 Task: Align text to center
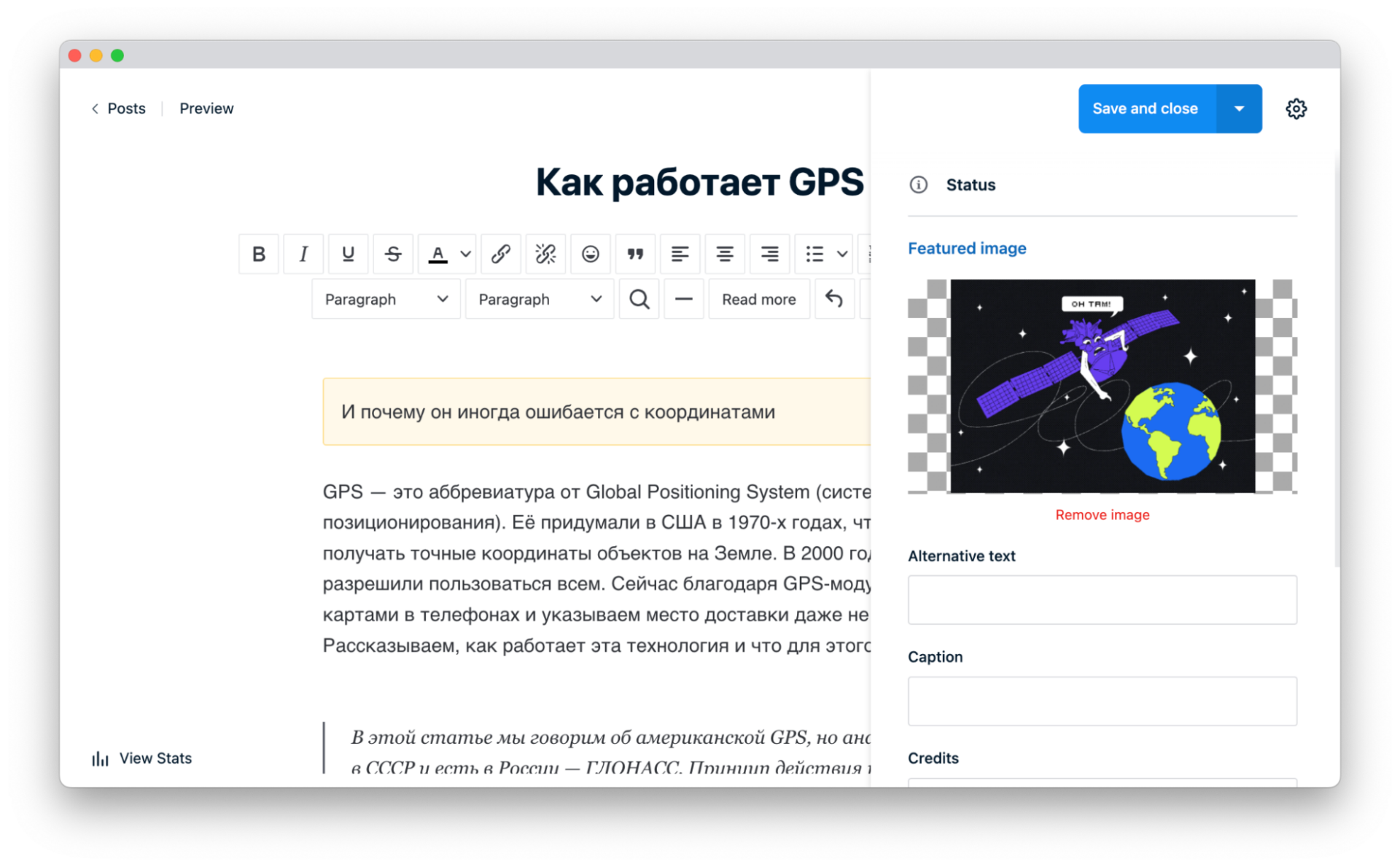coord(724,254)
